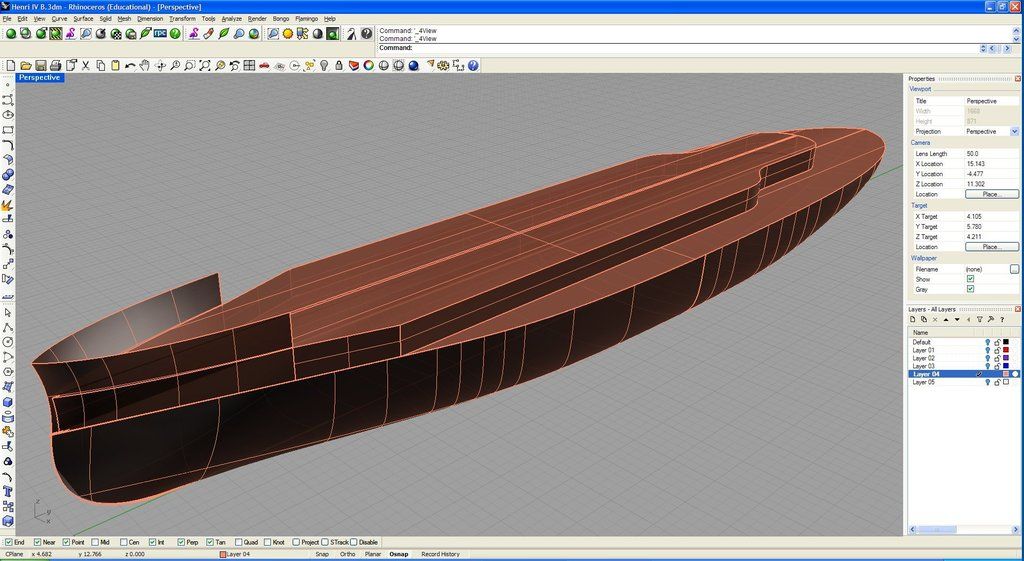This screenshot has width=1024, height=561.
Task: Print using the printer icon
Action: (56, 65)
